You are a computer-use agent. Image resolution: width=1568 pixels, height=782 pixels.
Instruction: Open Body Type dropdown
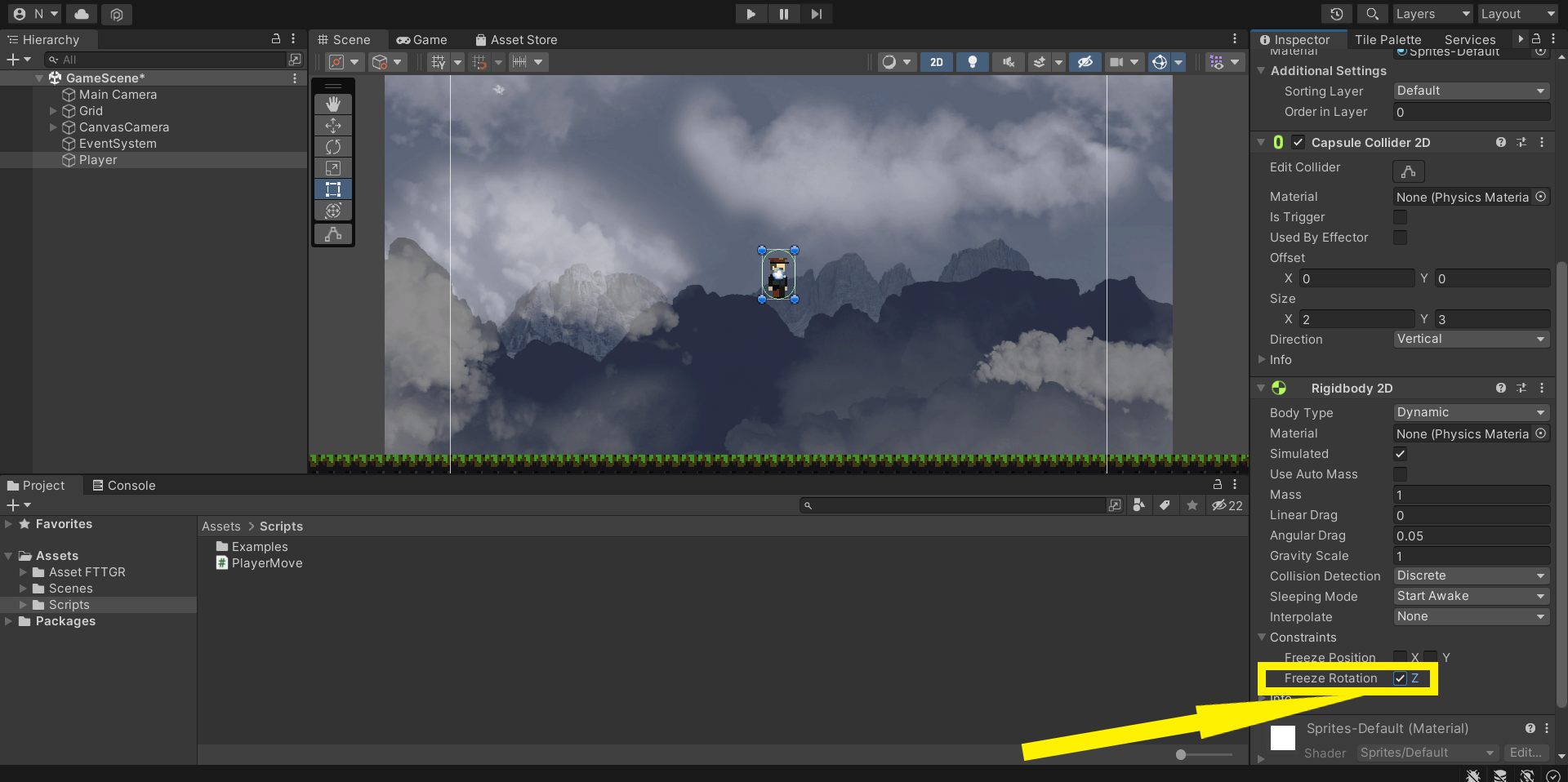[x=1472, y=412]
